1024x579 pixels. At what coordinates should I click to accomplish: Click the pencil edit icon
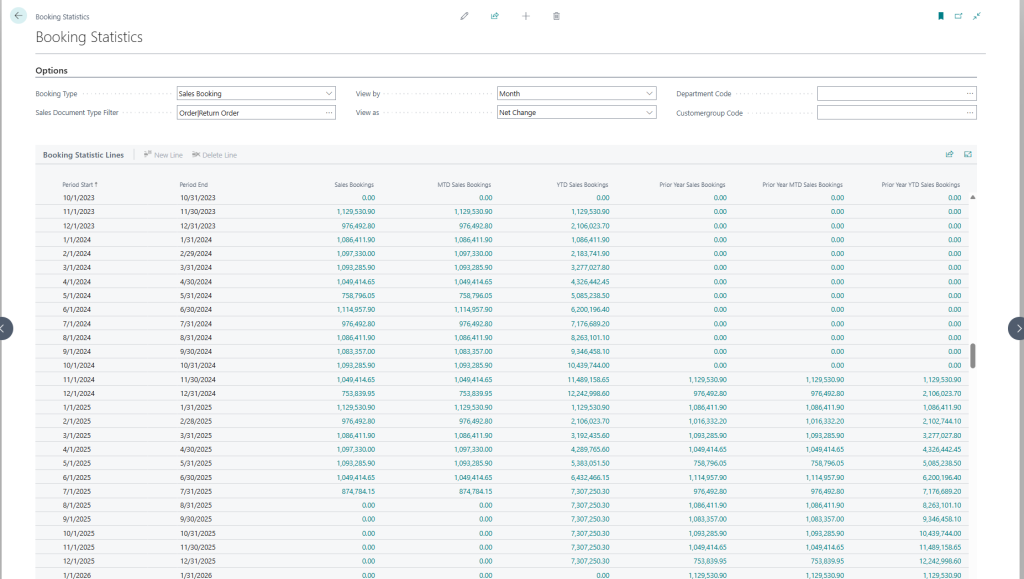tap(464, 16)
